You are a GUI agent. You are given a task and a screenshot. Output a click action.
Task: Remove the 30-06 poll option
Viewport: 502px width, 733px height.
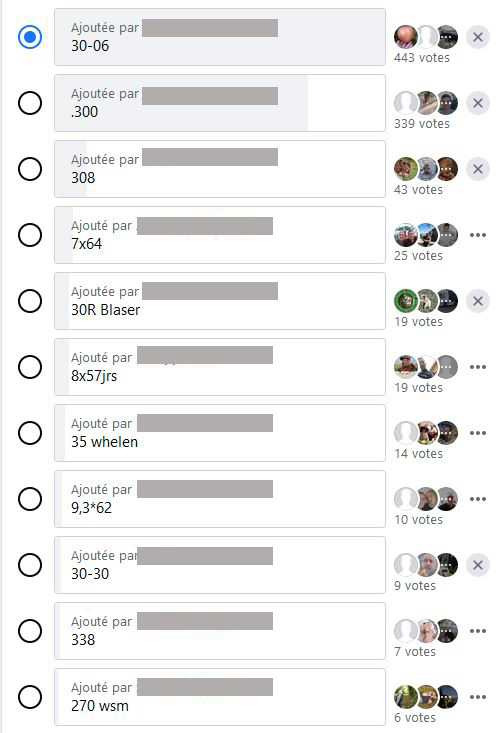(x=478, y=37)
